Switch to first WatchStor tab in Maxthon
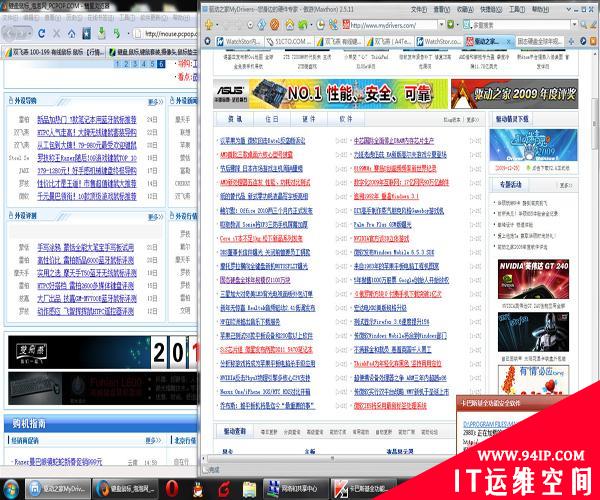The height and width of the screenshot is (500, 600). tap(240, 41)
